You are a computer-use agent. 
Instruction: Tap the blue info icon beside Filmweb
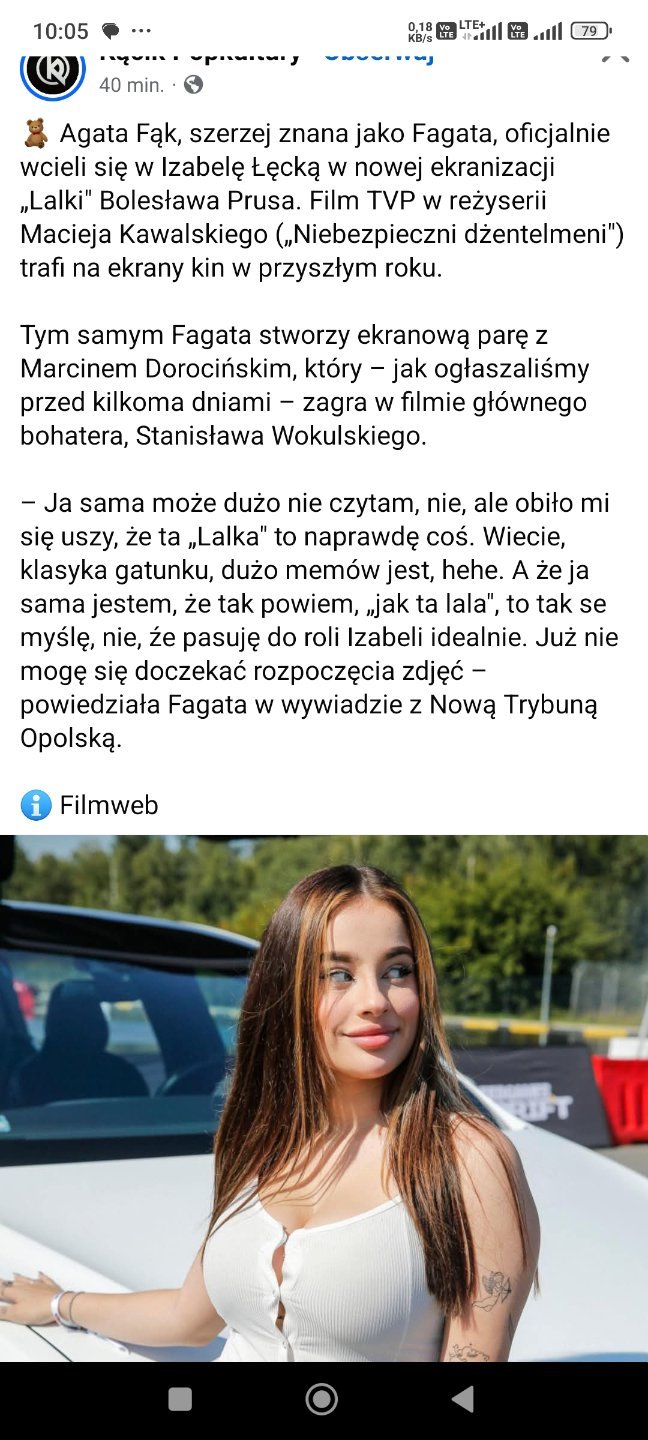click(x=36, y=805)
